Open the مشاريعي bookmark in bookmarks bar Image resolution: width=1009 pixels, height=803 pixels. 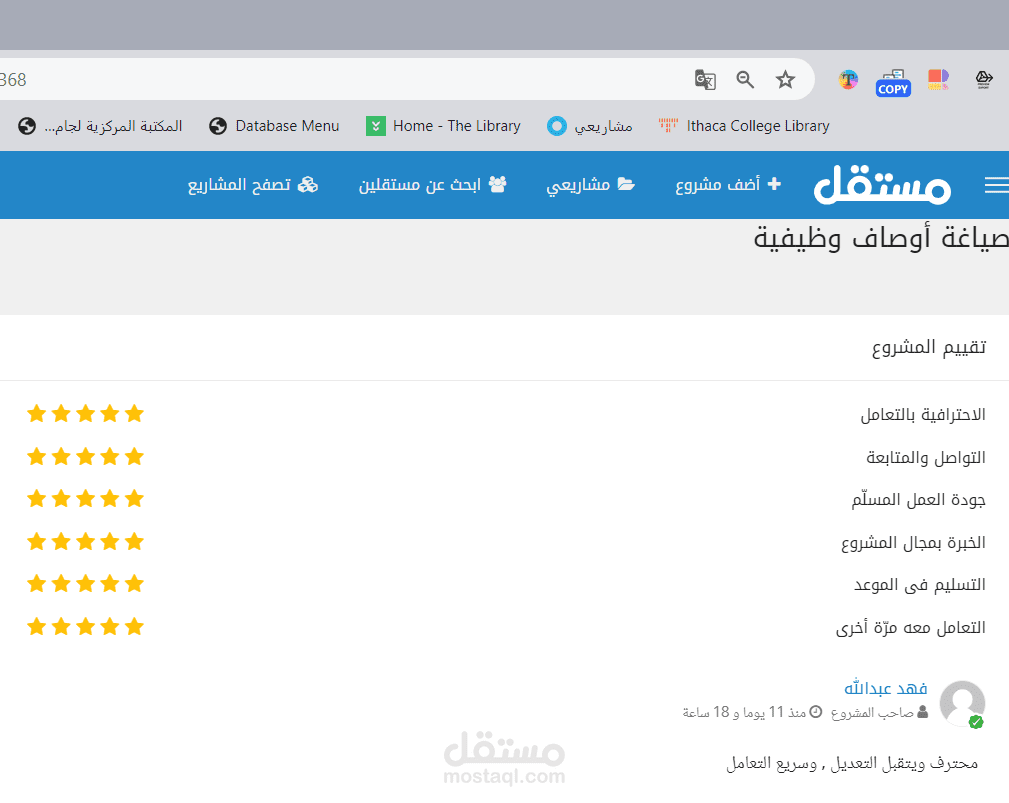point(589,126)
